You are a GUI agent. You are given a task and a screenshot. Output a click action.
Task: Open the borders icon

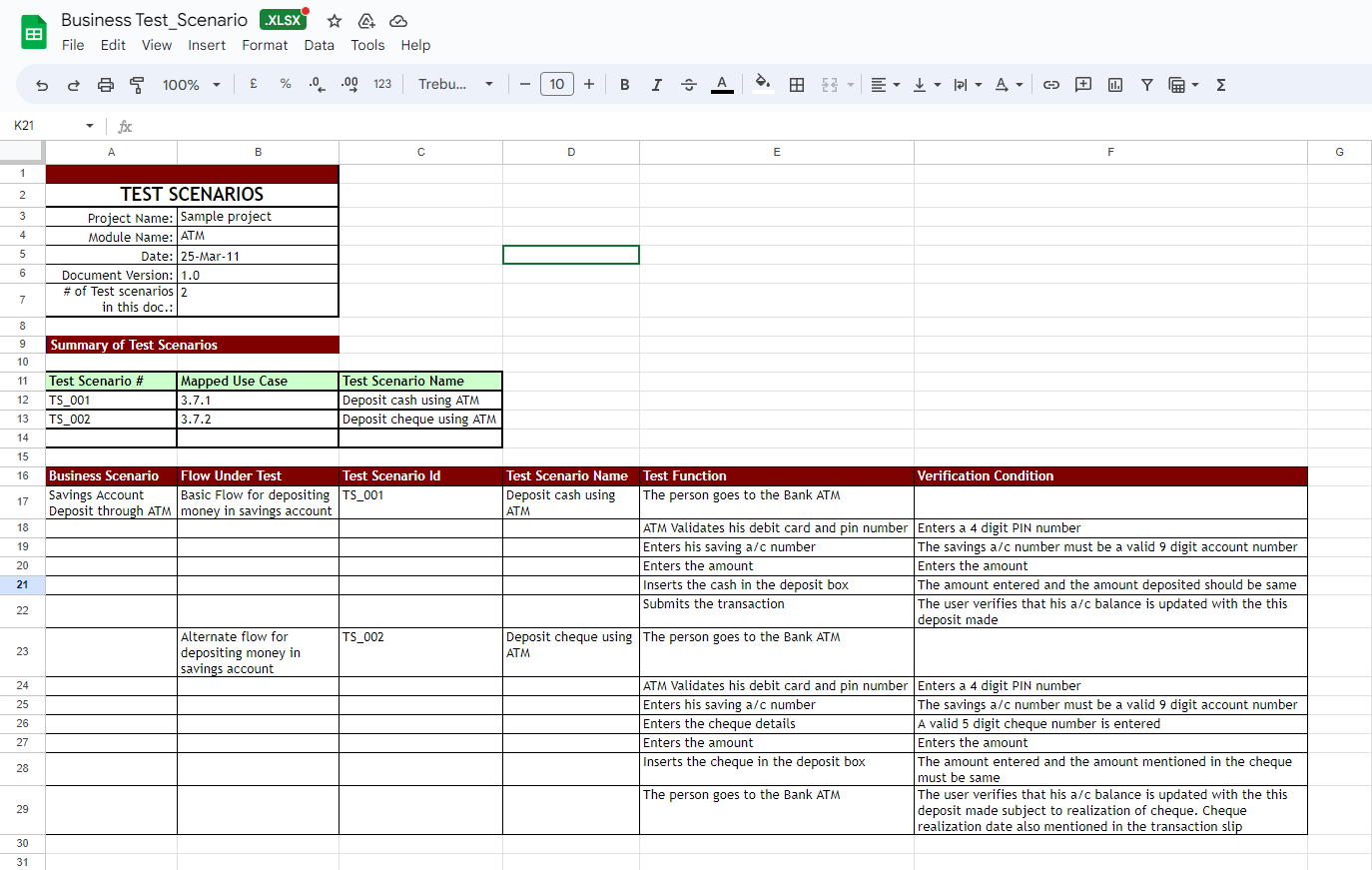tap(797, 85)
